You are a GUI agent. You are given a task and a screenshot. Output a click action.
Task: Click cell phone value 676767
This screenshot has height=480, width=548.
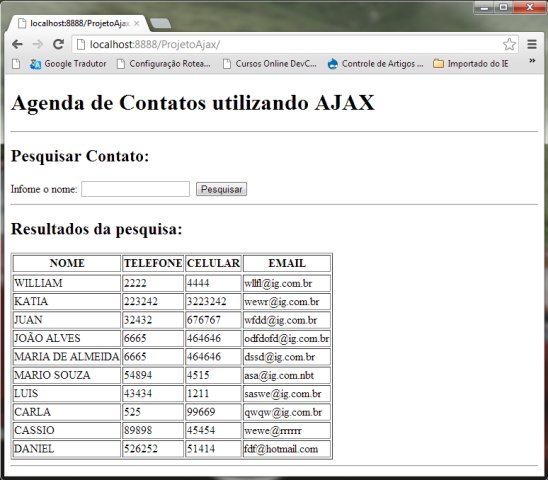click(x=204, y=320)
